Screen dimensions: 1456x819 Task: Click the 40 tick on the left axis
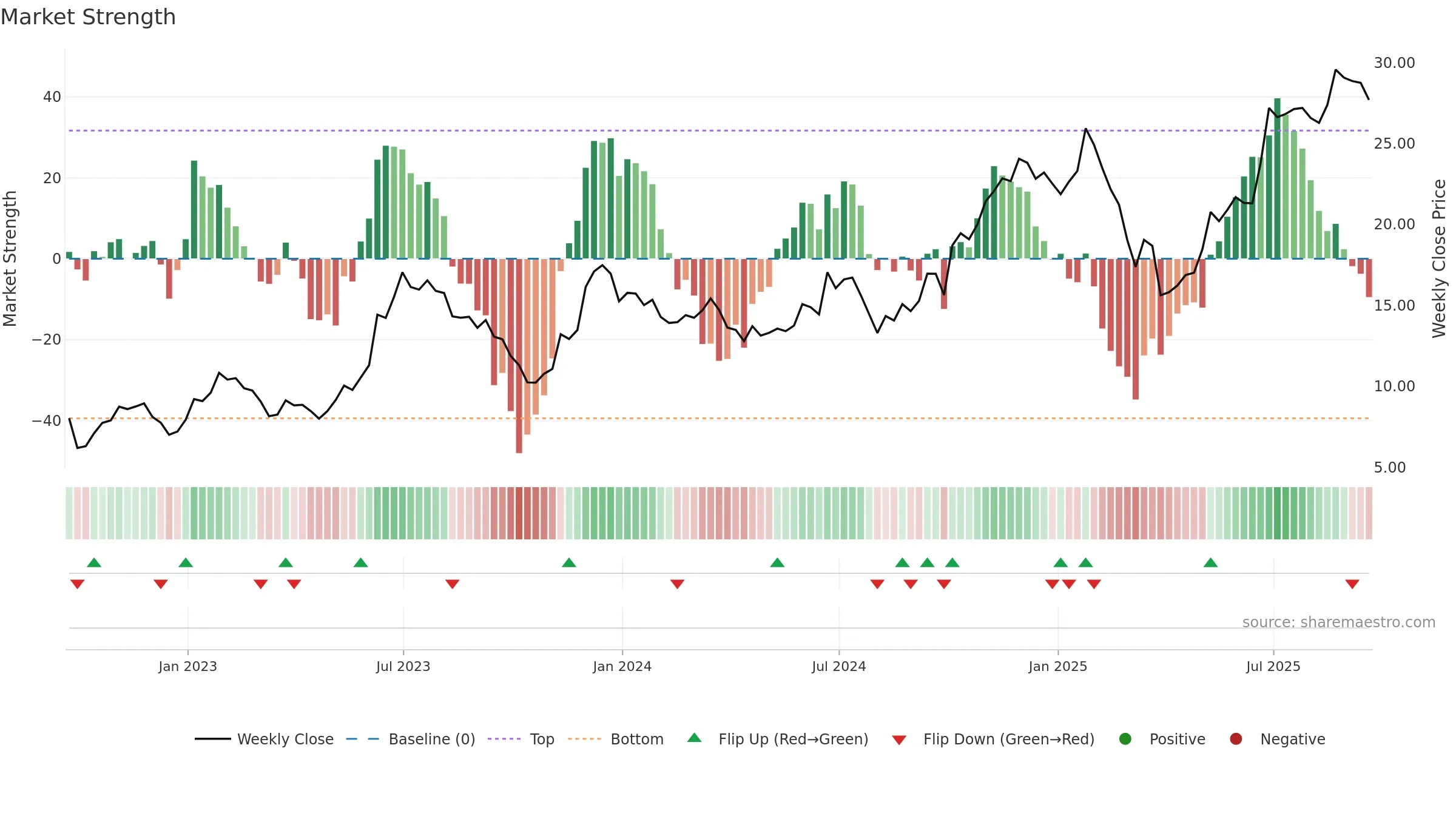pyautogui.click(x=52, y=97)
